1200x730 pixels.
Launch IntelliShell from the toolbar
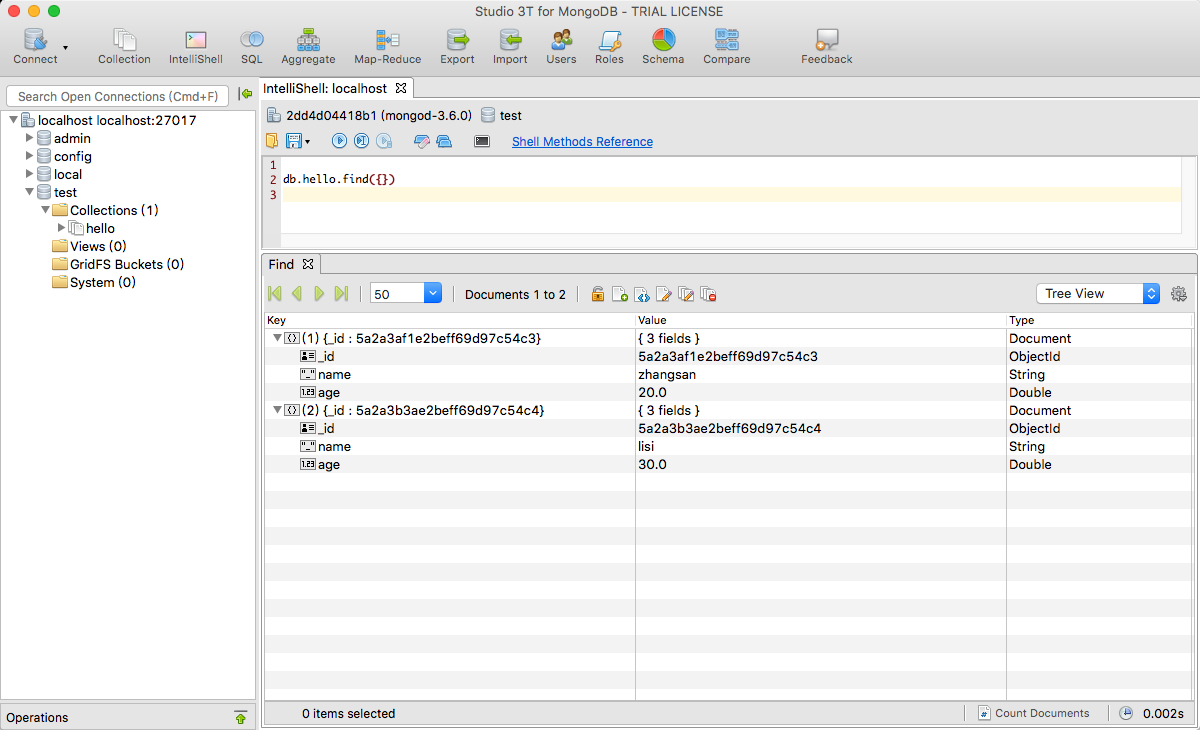pos(196,46)
